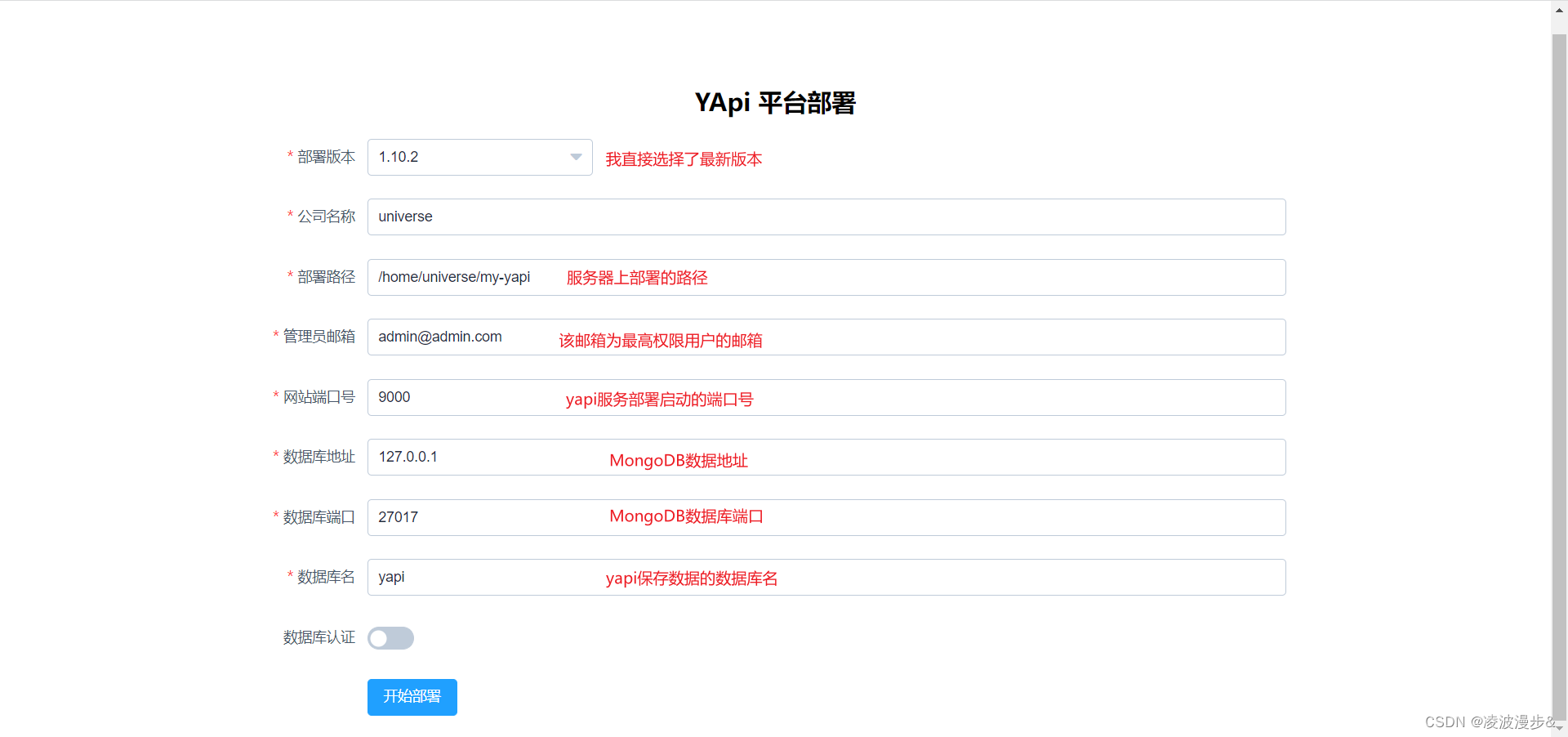Click the 公司名称 field containing universe
Viewport: 1568px width, 737px height.
826,217
